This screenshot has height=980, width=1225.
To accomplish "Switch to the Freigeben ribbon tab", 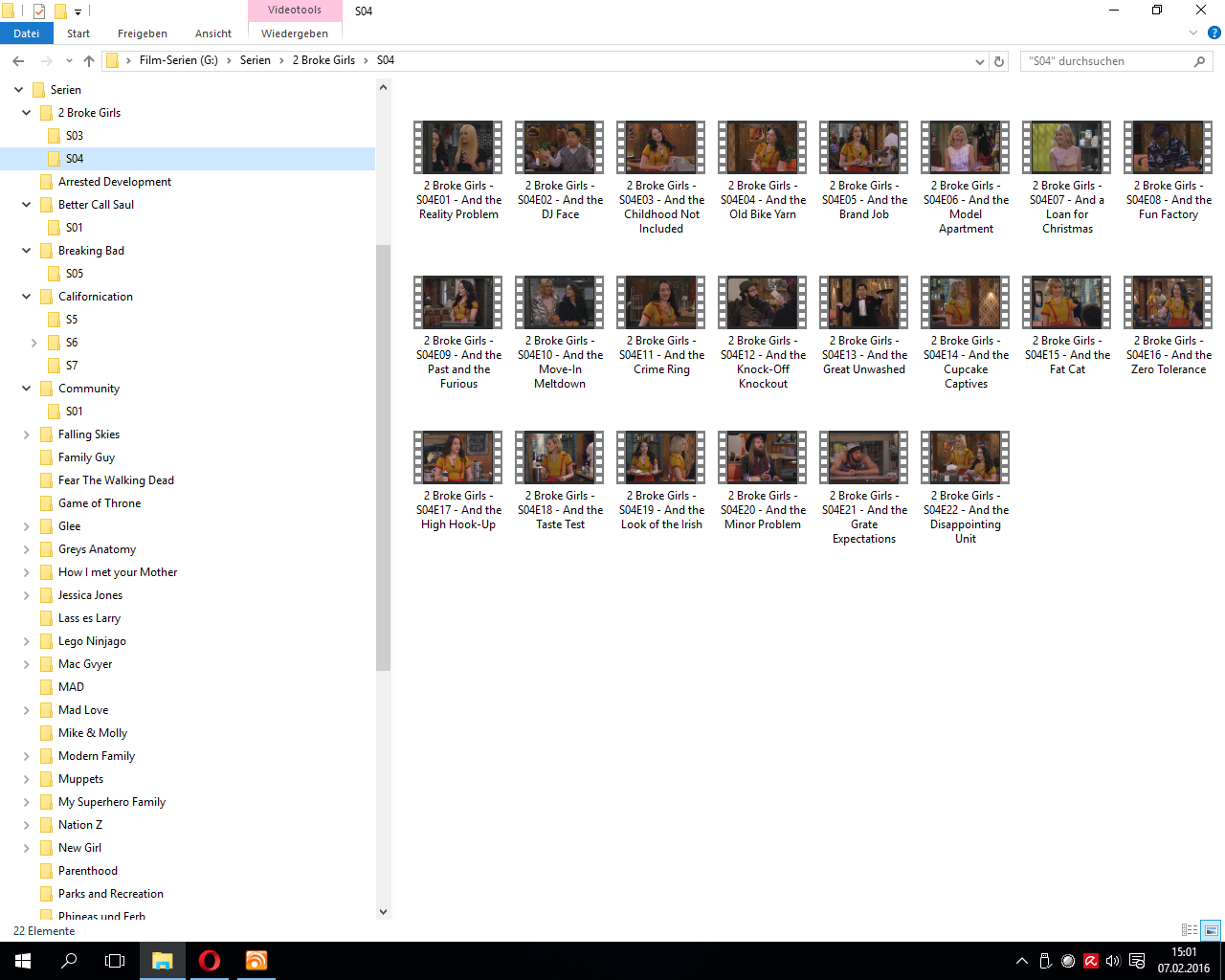I will coord(143,33).
